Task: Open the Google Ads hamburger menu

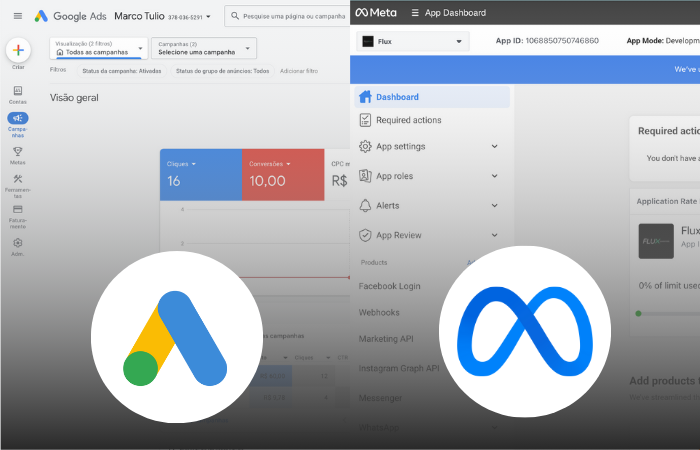Action: (x=18, y=16)
